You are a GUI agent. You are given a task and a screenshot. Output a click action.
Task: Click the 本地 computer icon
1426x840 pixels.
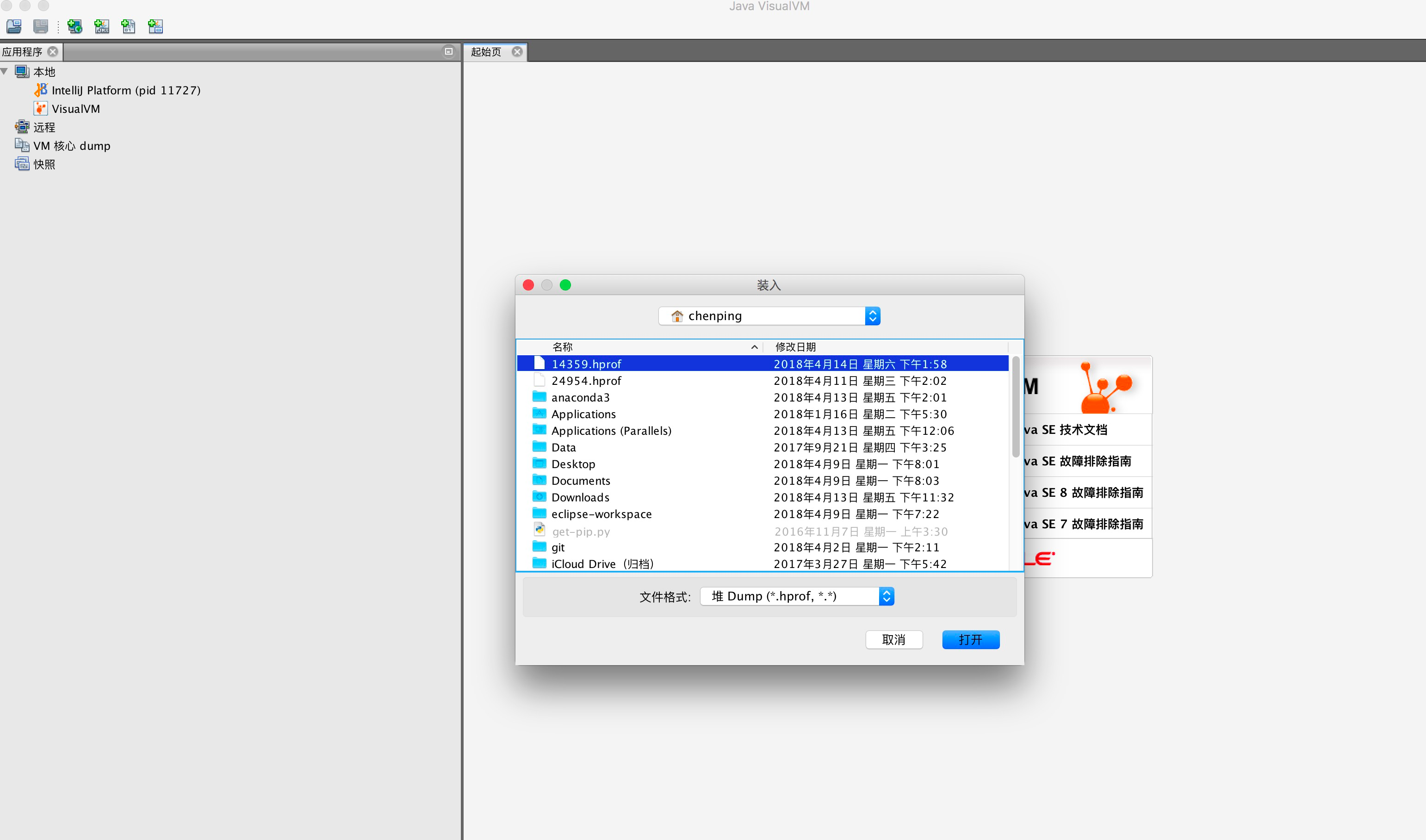pyautogui.click(x=21, y=71)
